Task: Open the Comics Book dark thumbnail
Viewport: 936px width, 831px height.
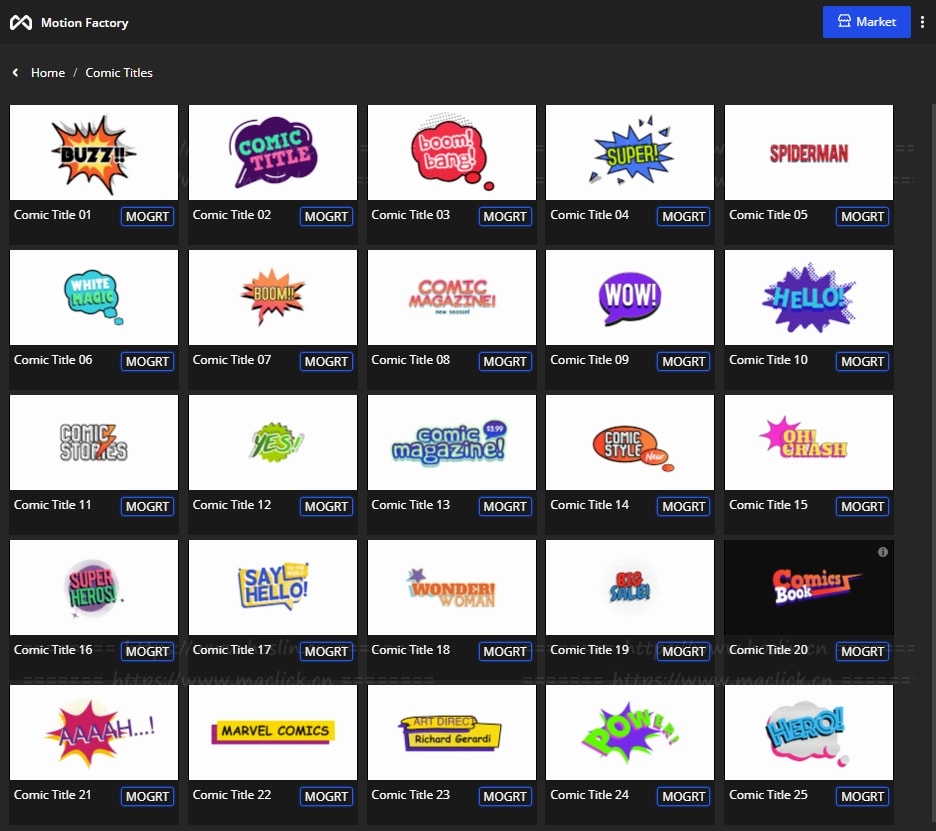Action: pyautogui.click(x=808, y=587)
